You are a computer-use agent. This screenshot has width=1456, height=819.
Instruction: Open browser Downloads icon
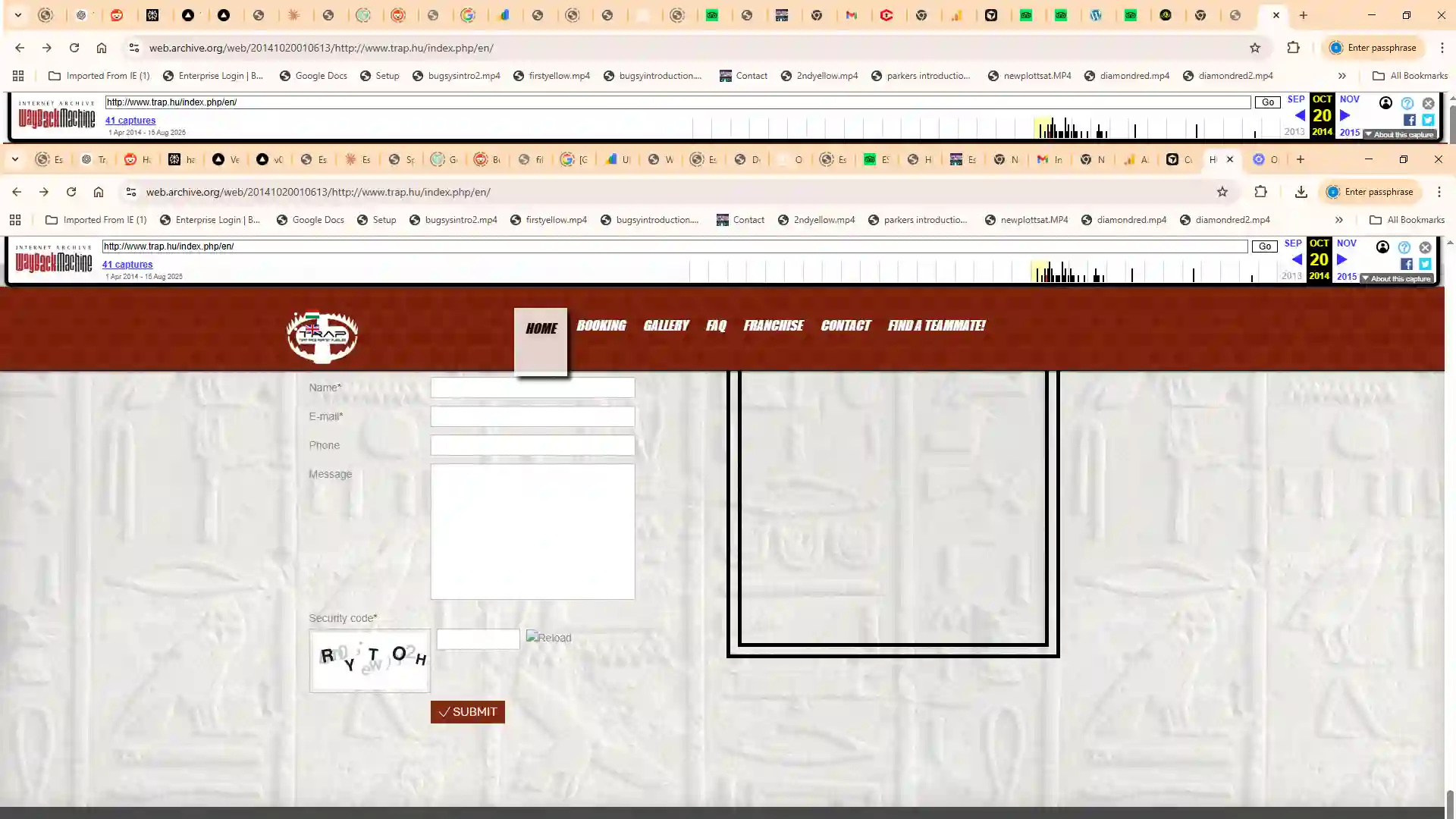pos(1301,192)
